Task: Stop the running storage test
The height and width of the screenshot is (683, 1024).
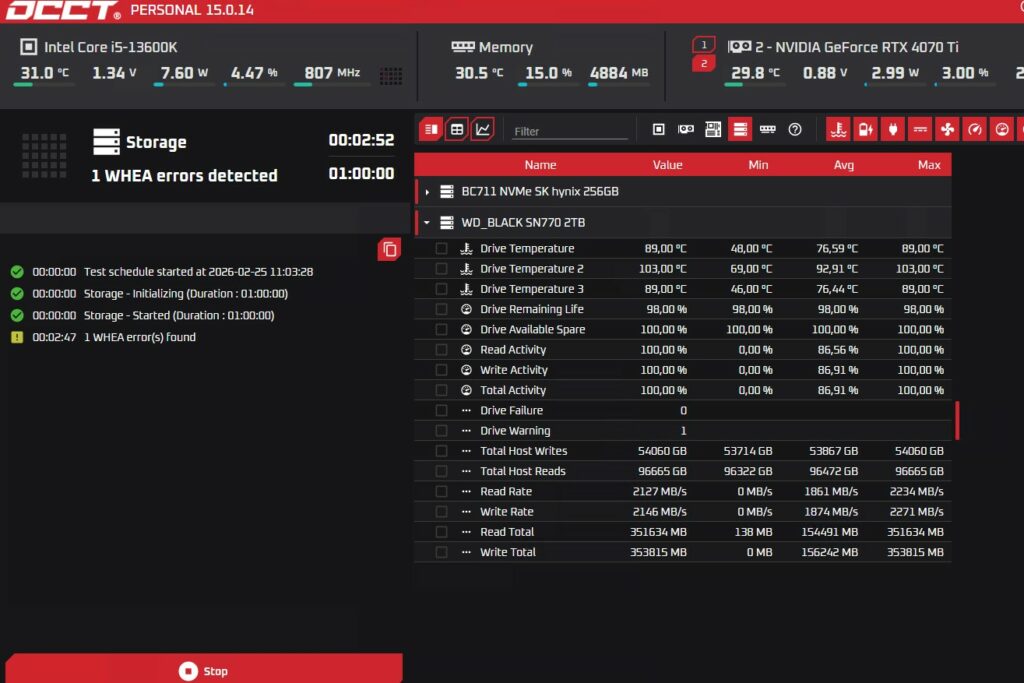Action: 204,671
